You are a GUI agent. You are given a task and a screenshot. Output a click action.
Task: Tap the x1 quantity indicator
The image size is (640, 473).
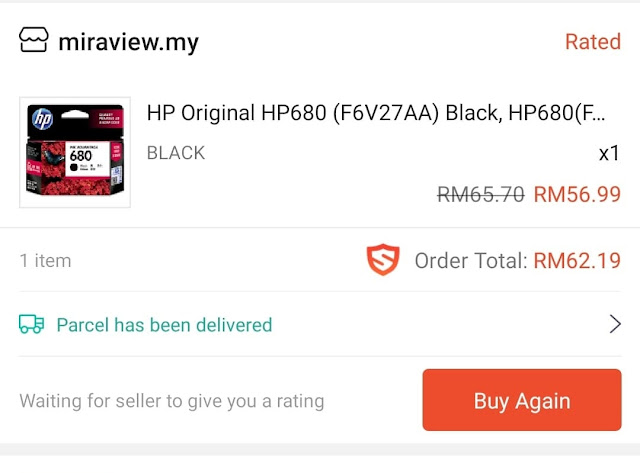click(609, 153)
